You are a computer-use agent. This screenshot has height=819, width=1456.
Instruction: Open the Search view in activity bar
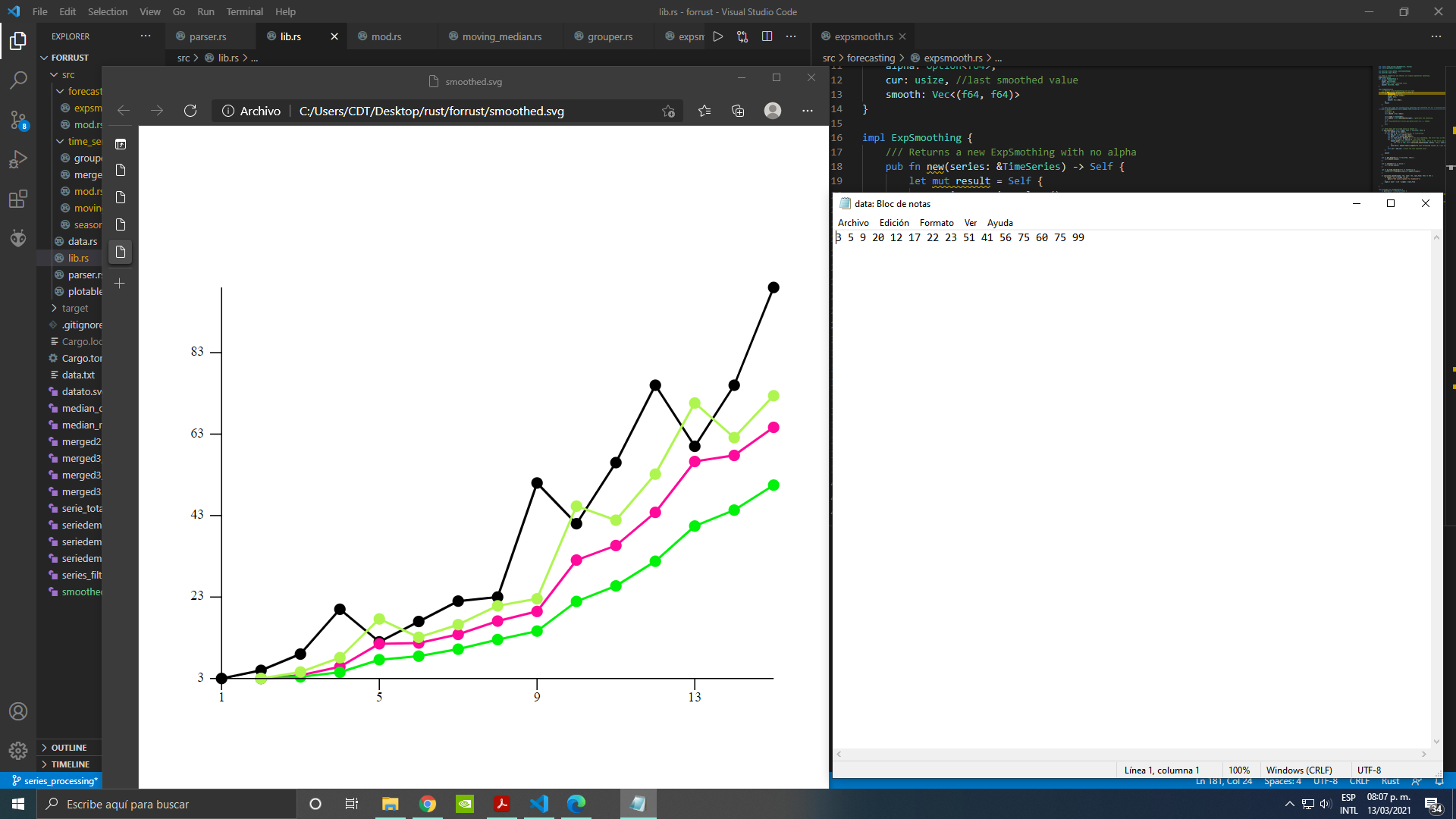tap(18, 80)
